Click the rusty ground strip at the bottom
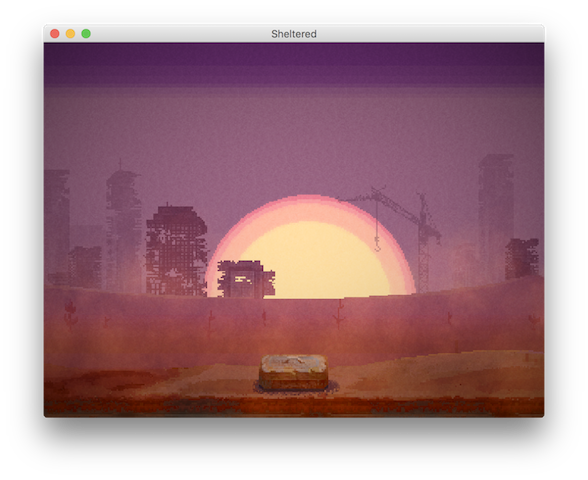This screenshot has height=480, width=588. click(294, 407)
